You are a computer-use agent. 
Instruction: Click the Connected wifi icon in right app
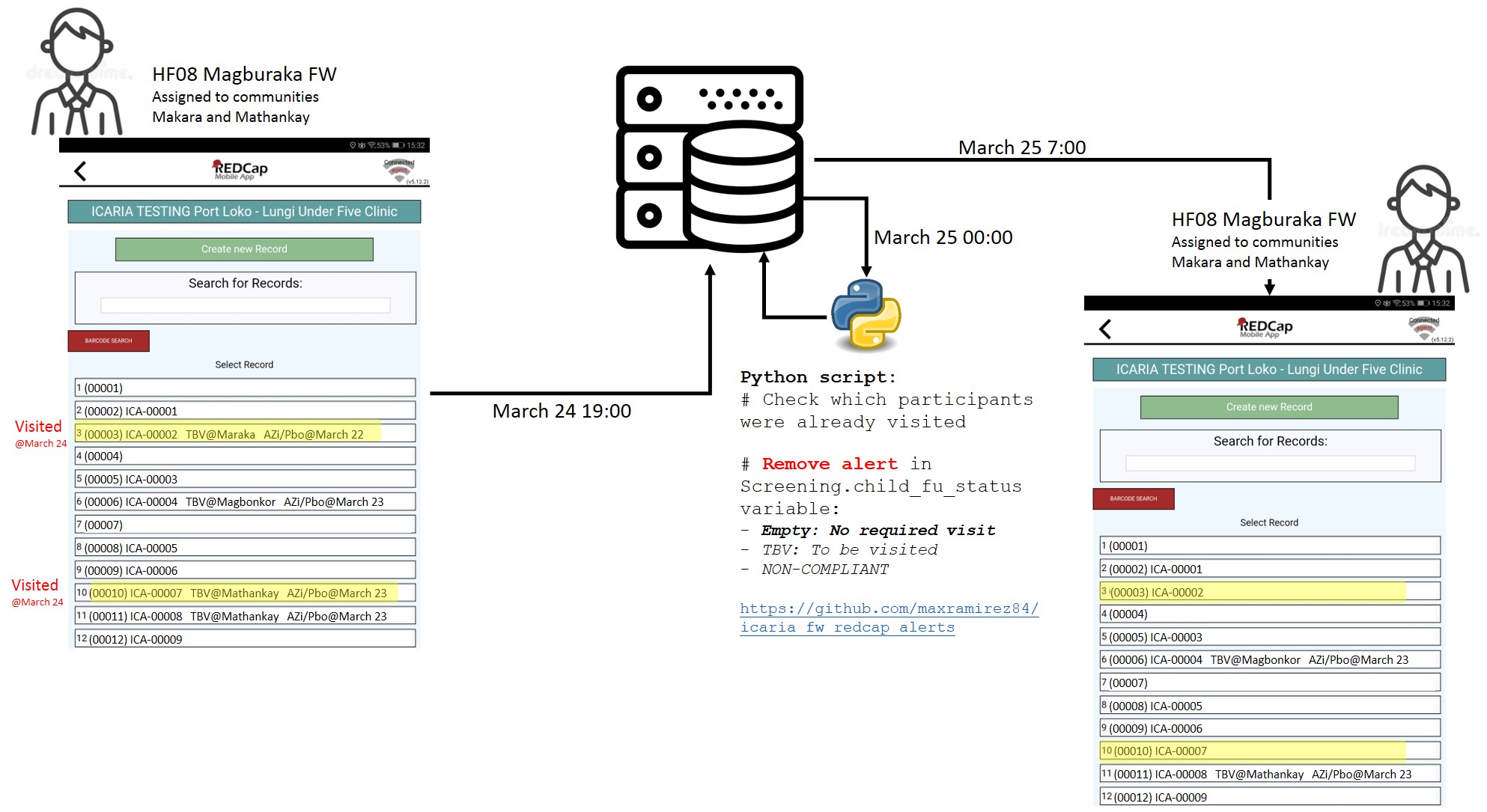pyautogui.click(x=1423, y=329)
